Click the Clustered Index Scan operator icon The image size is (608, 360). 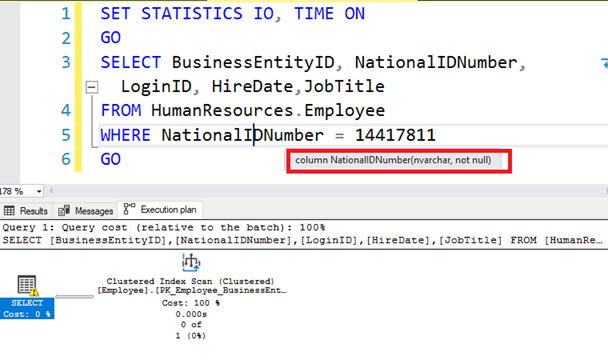(191, 263)
